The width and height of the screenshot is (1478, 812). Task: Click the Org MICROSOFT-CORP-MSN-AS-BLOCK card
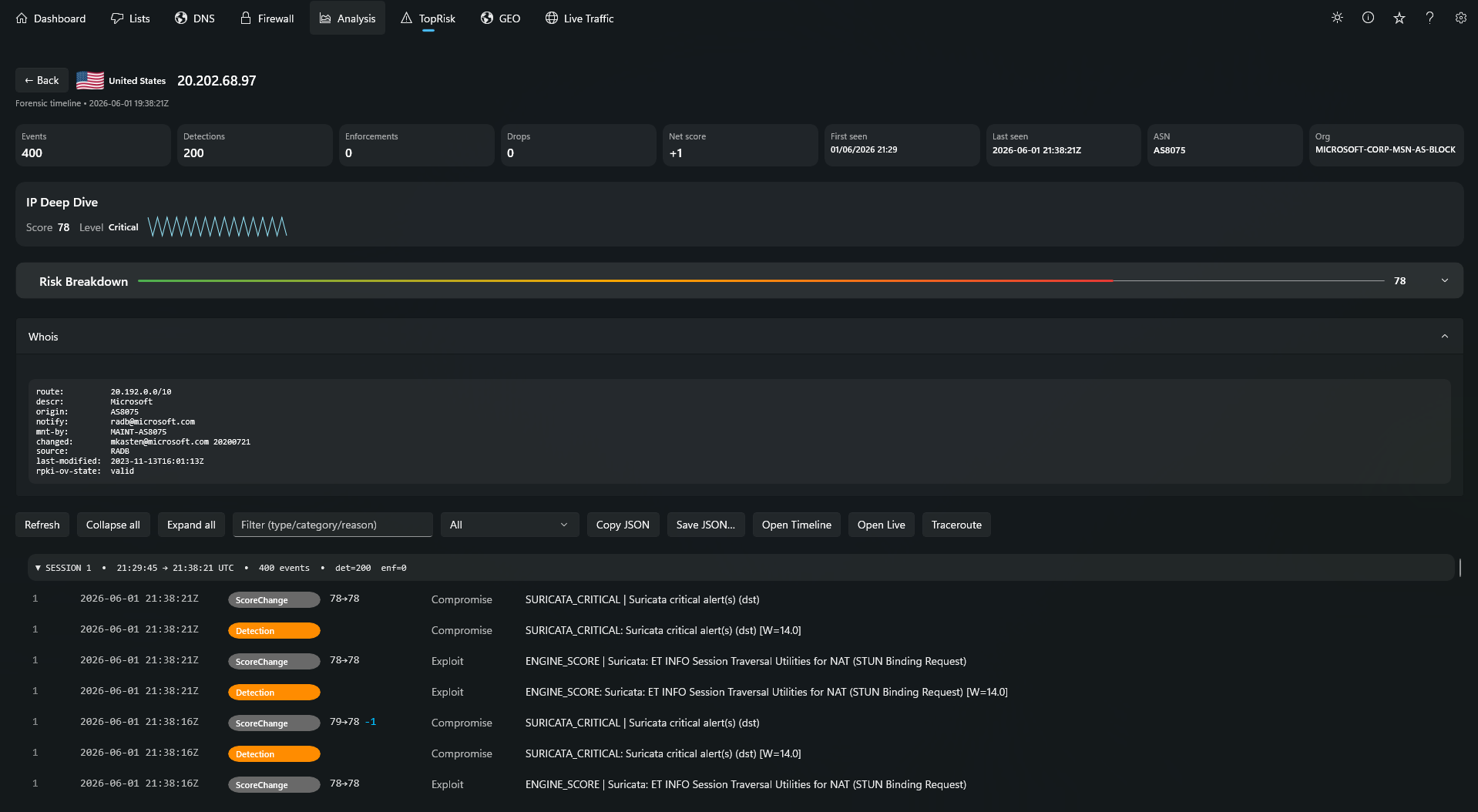[1386, 145]
